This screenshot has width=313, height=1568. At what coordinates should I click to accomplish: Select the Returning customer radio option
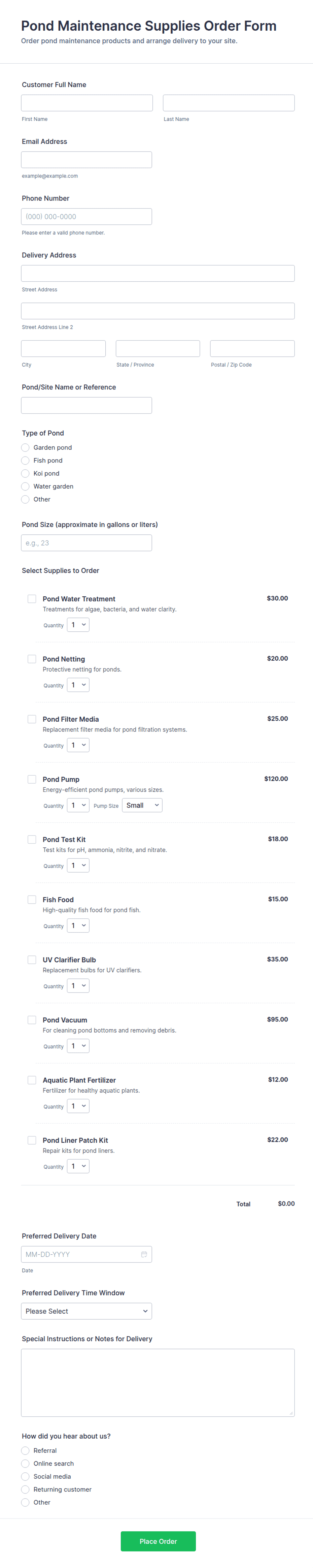26,1489
